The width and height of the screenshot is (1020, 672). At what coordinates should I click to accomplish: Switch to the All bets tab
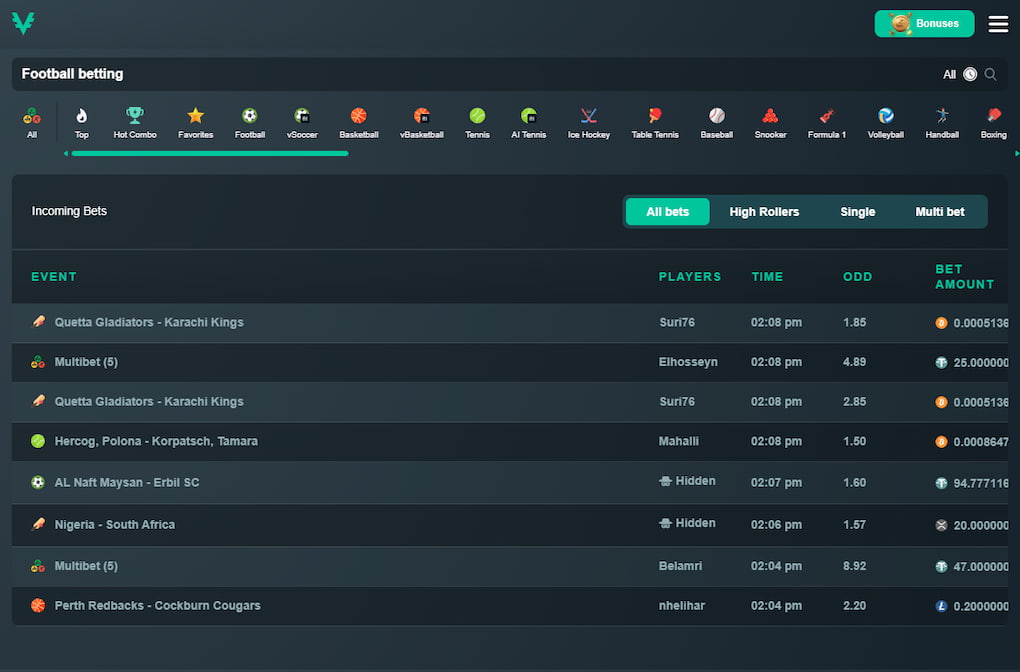pyautogui.click(x=667, y=212)
